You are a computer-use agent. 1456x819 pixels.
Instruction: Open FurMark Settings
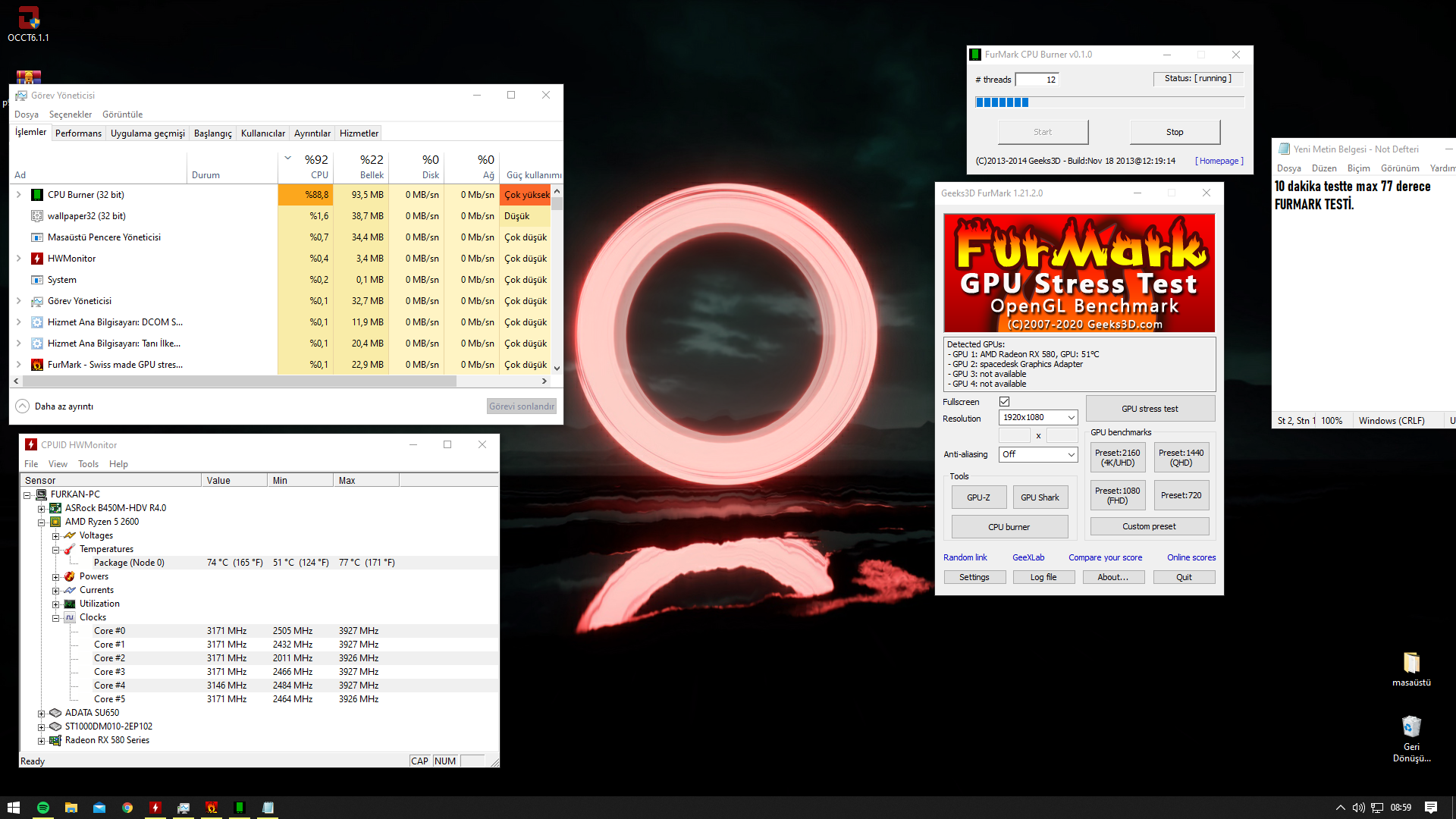[974, 577]
